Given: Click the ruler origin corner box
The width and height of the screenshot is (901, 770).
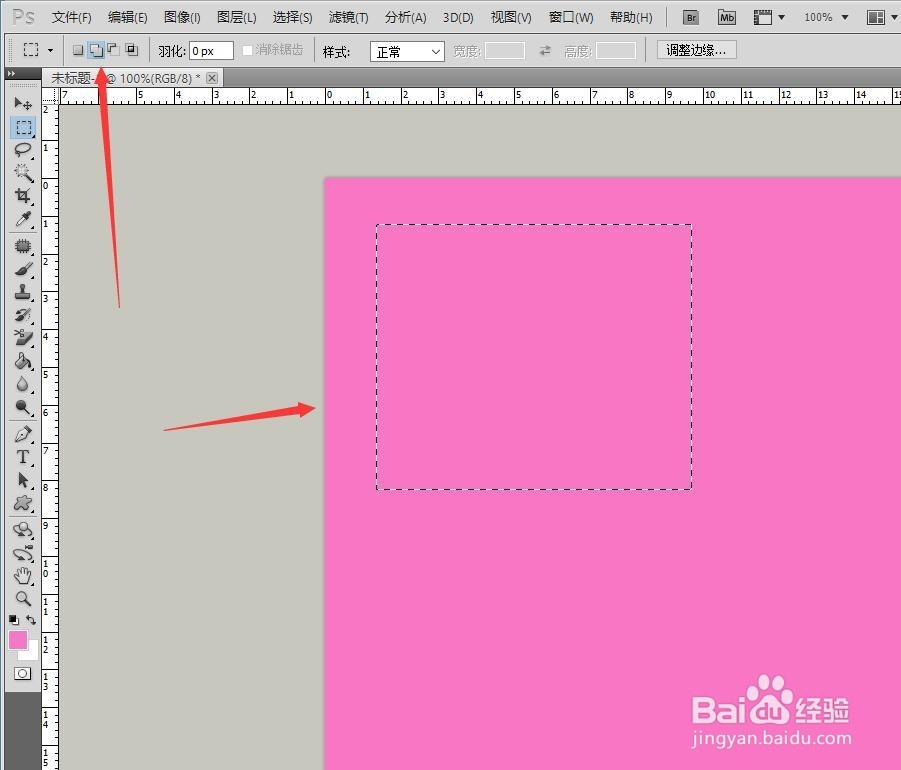Looking at the screenshot, I should pos(50,97).
